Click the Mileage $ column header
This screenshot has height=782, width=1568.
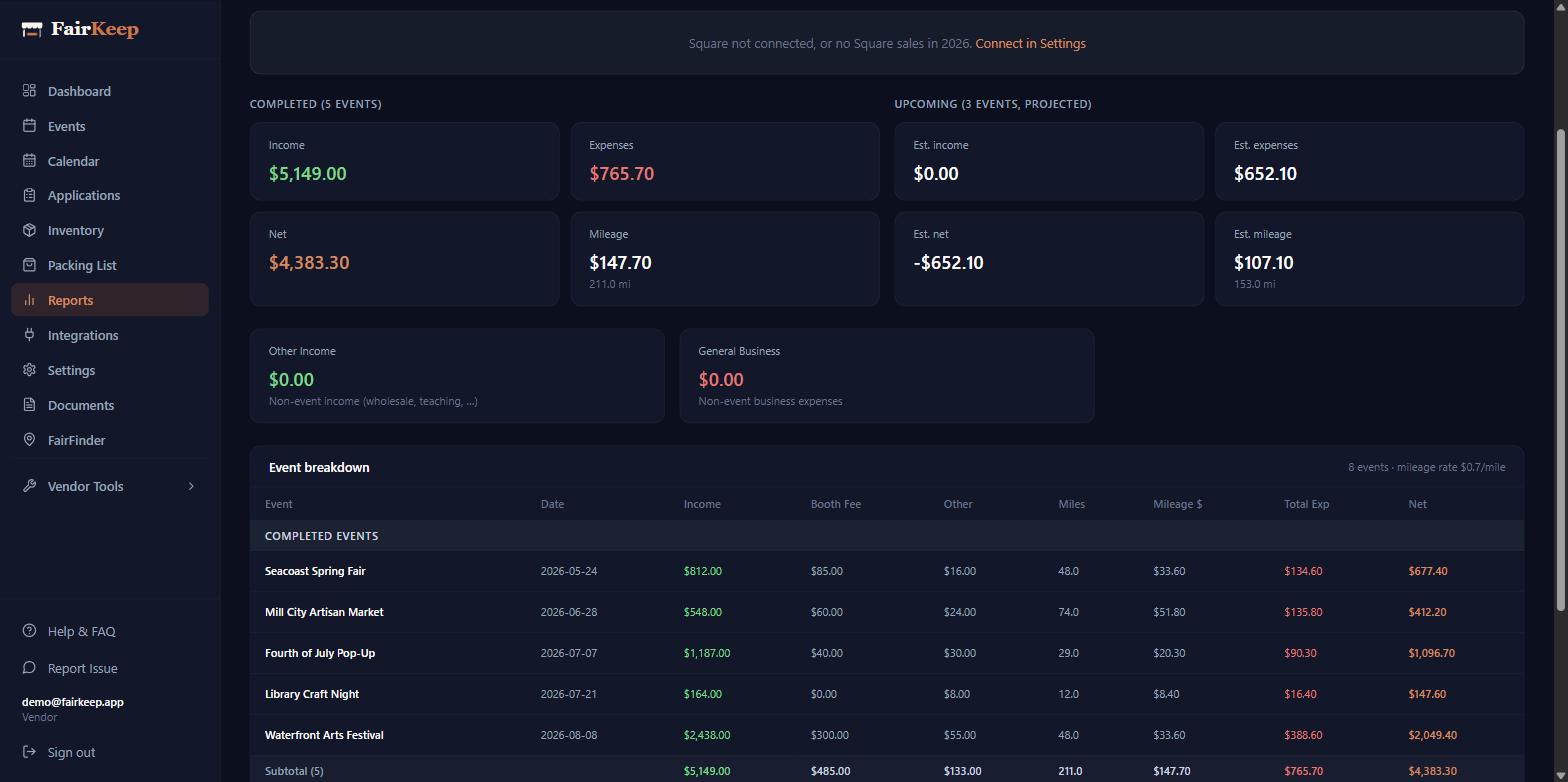click(1177, 504)
